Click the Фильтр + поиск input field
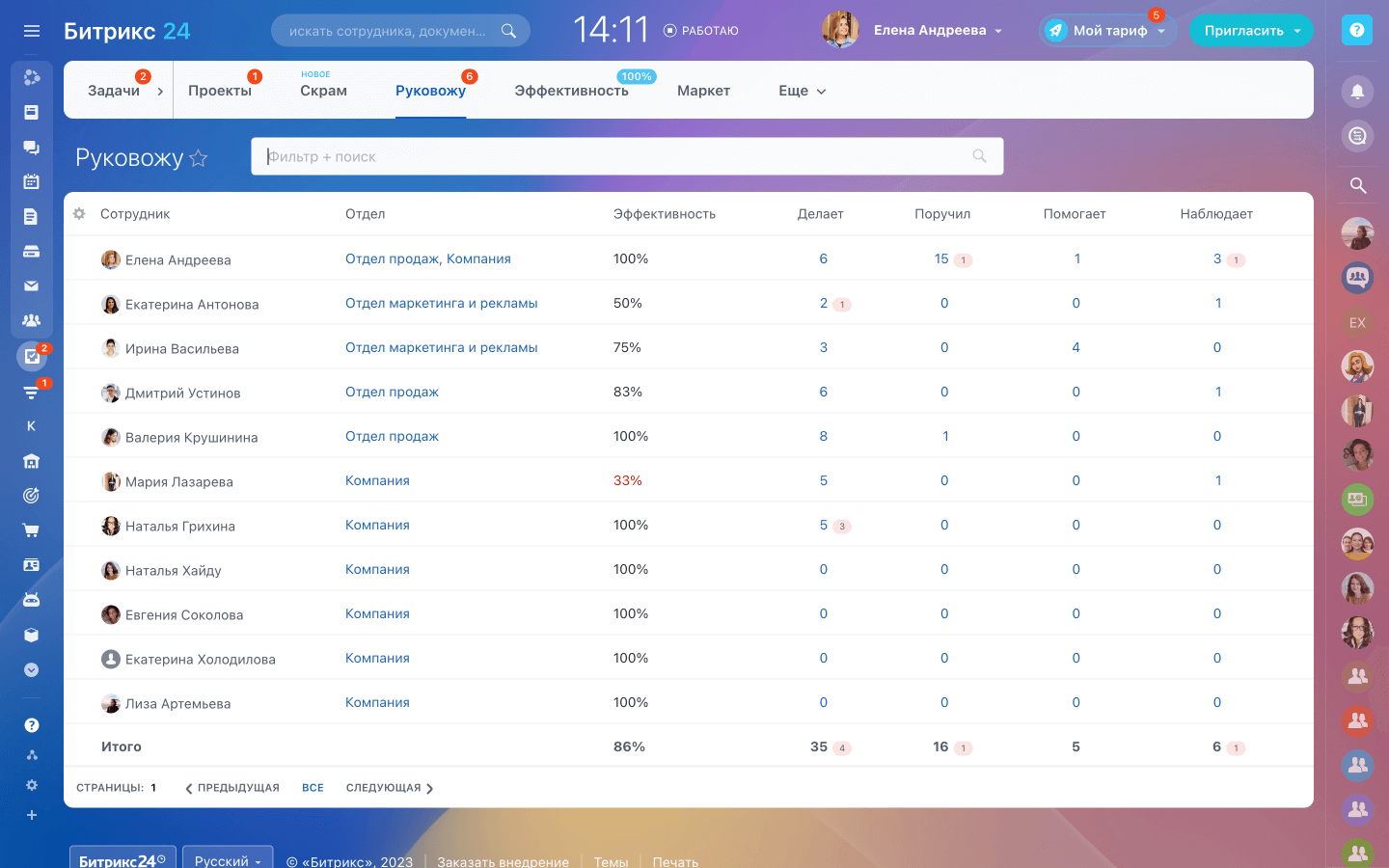The height and width of the screenshot is (868, 1389). pyautogui.click(x=617, y=156)
